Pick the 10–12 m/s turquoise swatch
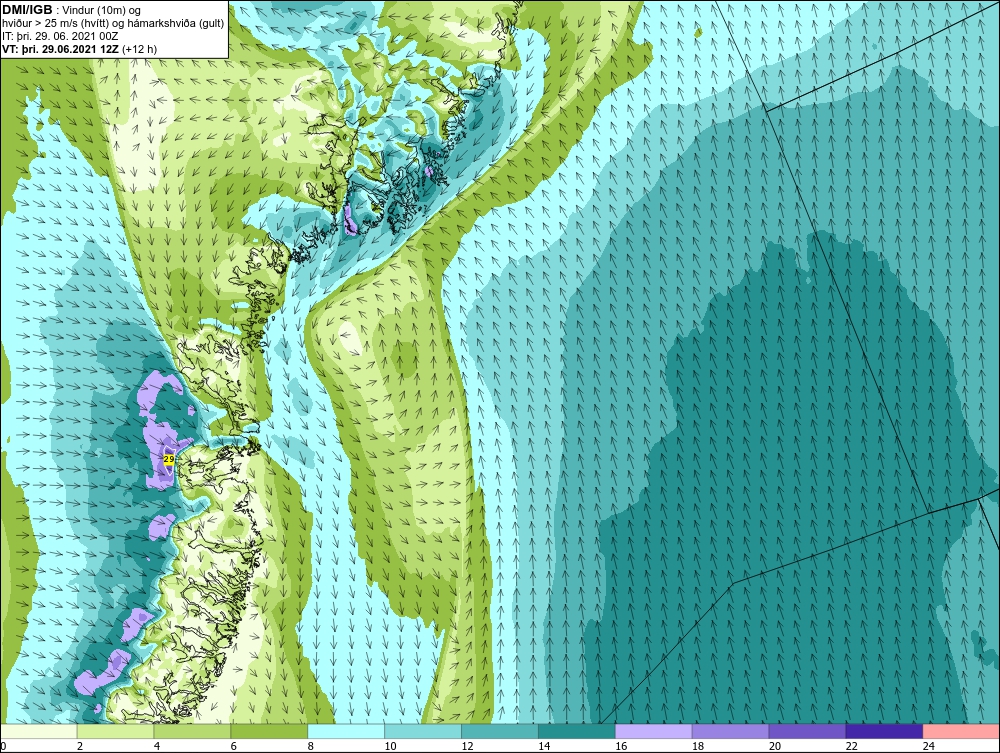1000x753 pixels. (x=423, y=731)
